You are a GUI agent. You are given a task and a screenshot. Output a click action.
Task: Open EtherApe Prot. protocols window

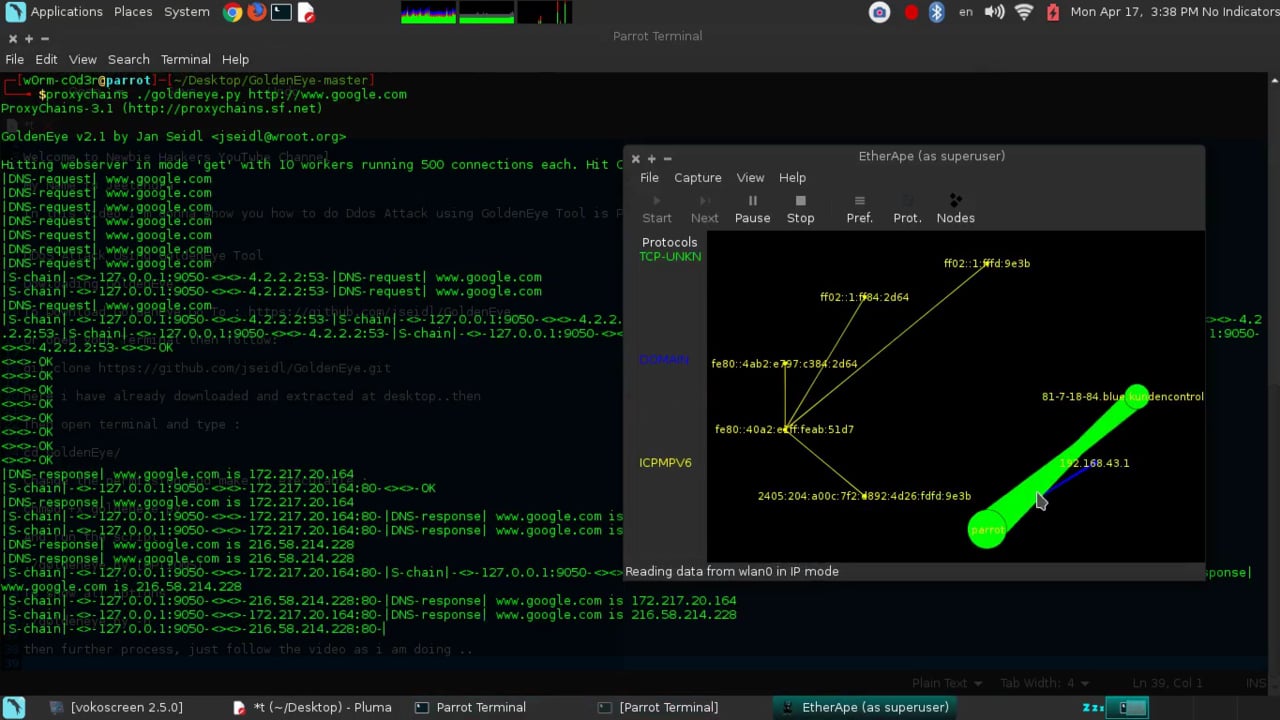(x=907, y=209)
